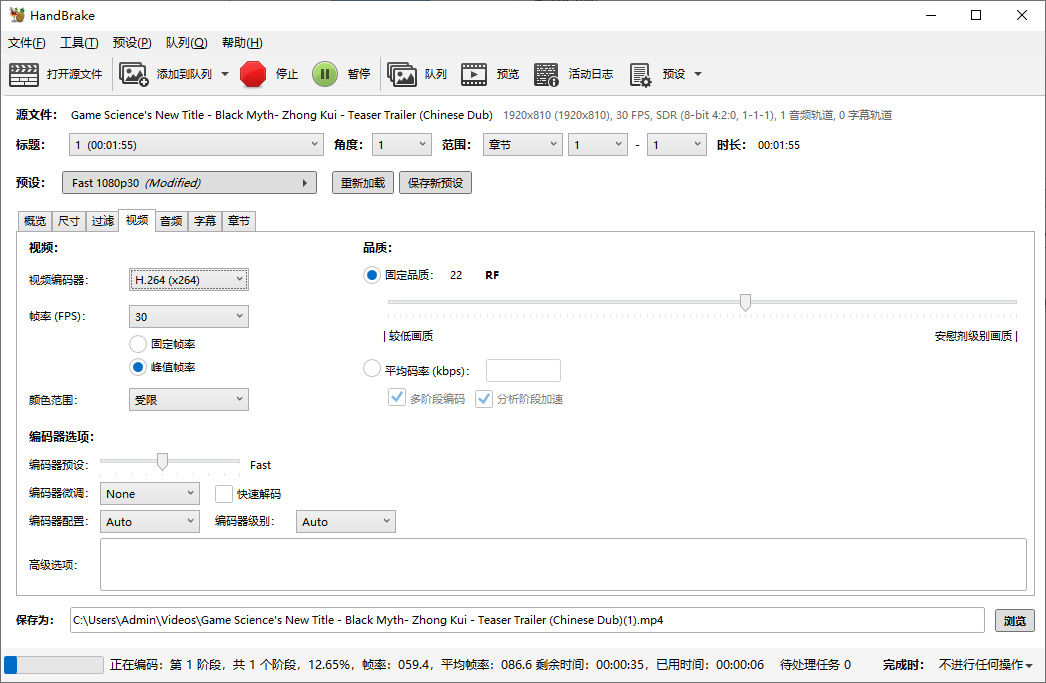Enable the 快速解码 checkbox
Viewport: 1046px width, 683px height.
[x=223, y=494]
